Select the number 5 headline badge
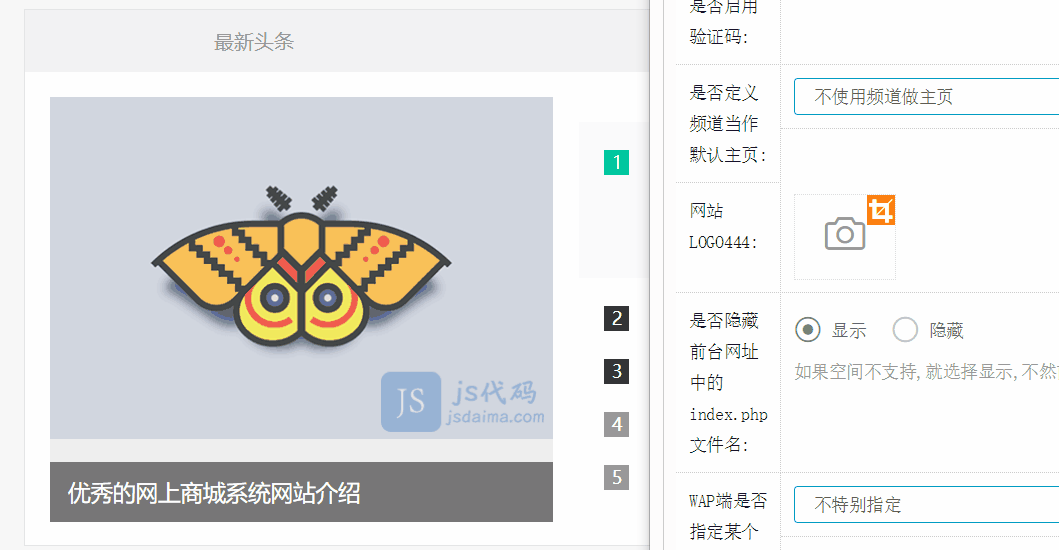The height and width of the screenshot is (550, 1059). (617, 477)
